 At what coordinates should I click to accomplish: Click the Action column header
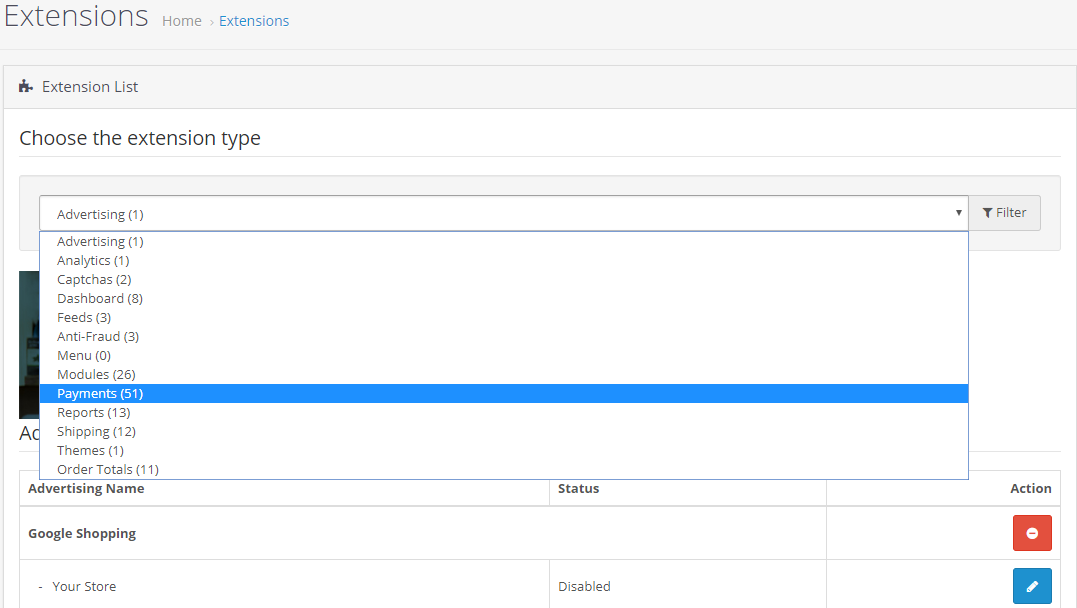click(x=1030, y=488)
